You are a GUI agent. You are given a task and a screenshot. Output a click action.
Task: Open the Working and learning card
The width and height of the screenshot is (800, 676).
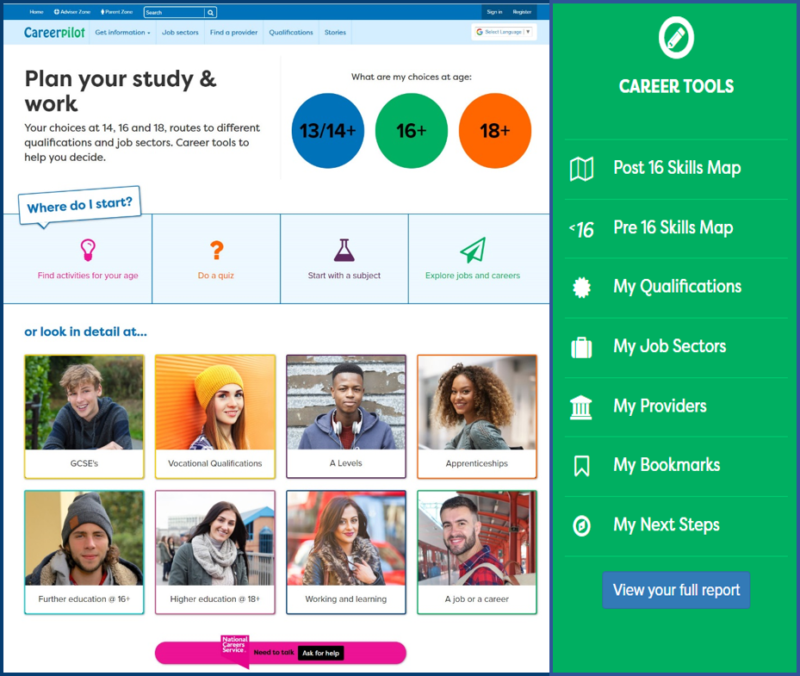pos(346,553)
